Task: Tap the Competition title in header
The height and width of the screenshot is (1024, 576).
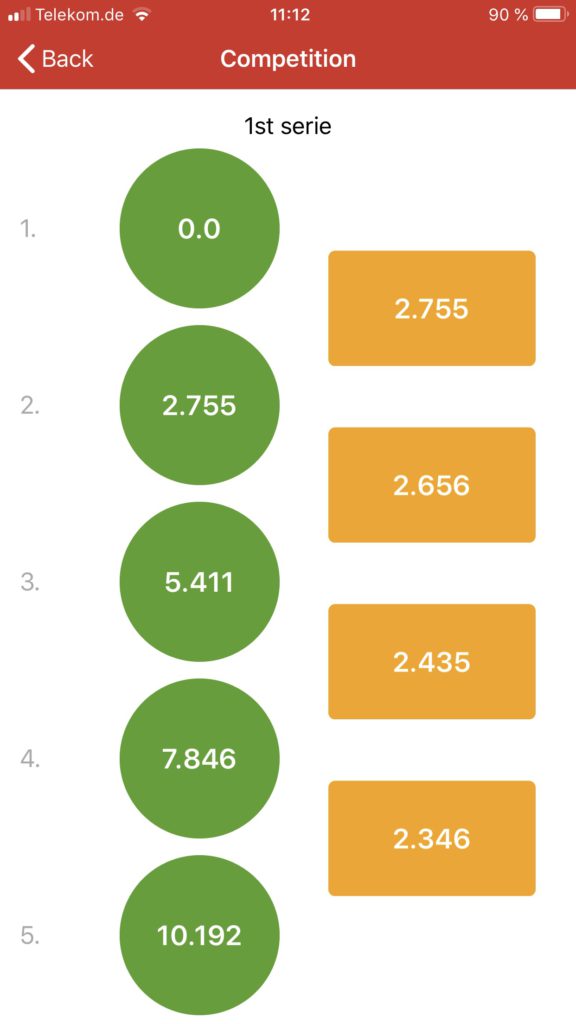Action: click(288, 59)
